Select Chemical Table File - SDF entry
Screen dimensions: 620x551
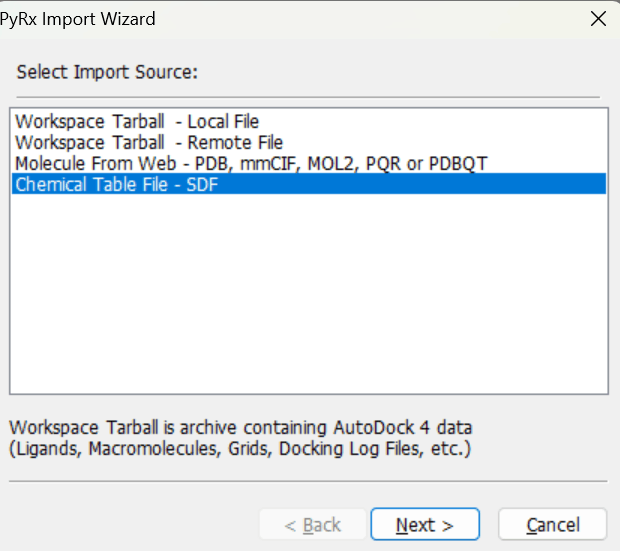click(309, 184)
